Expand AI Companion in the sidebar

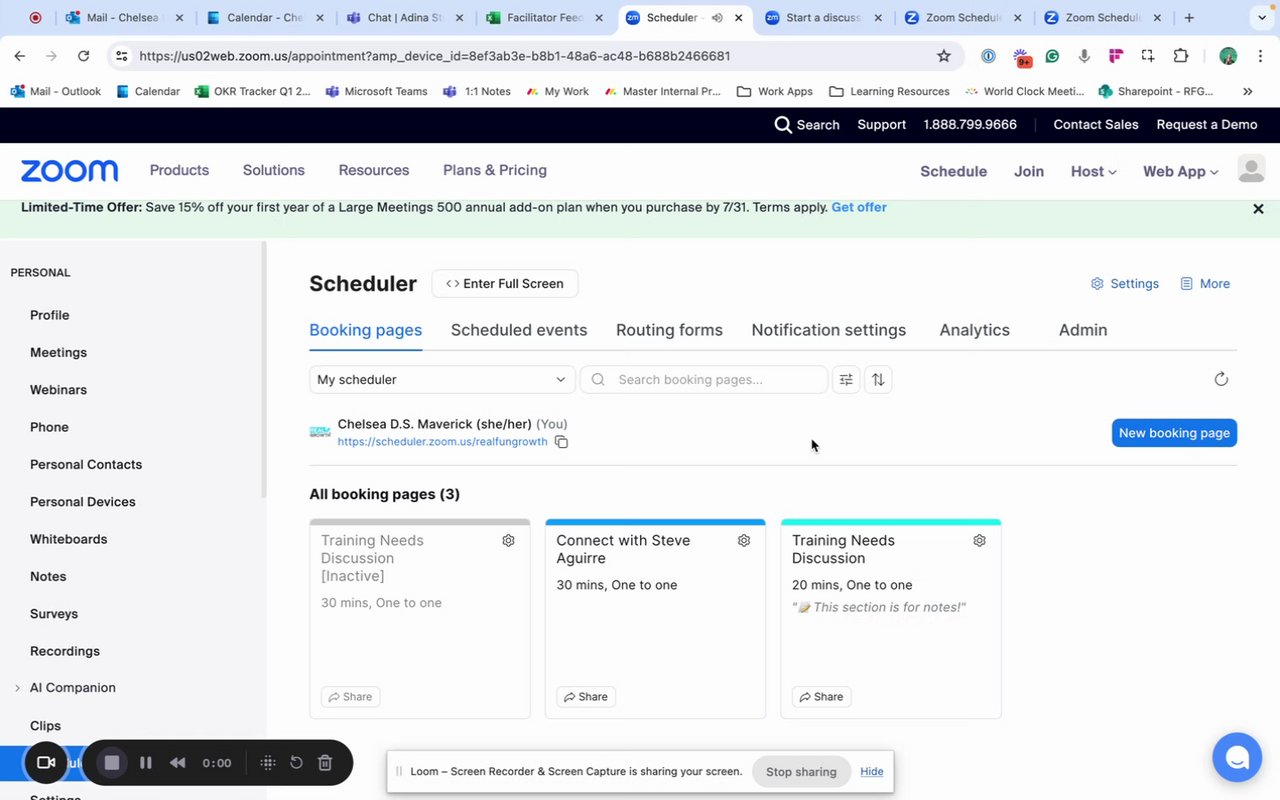tap(17, 688)
